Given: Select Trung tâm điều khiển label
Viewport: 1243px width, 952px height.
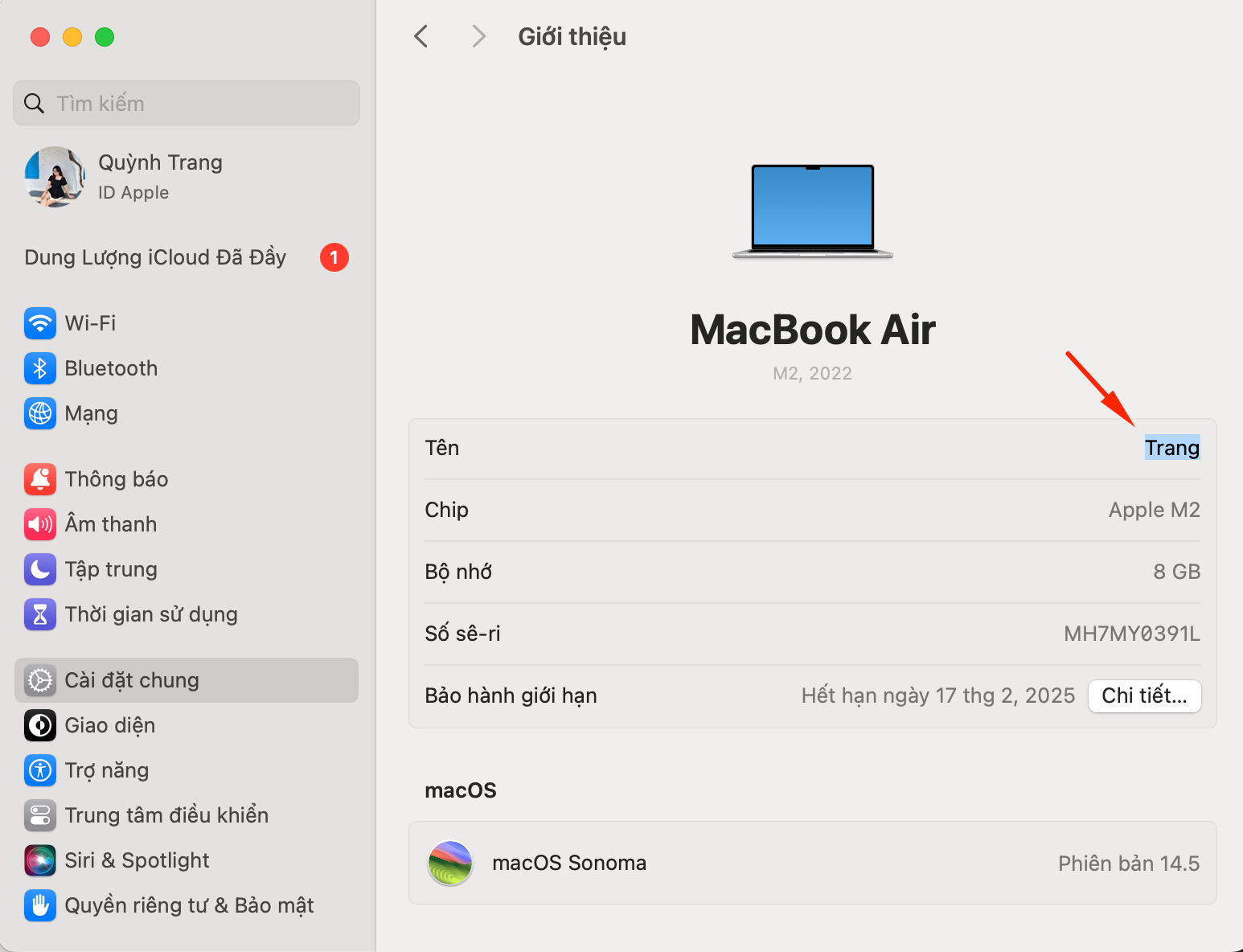Looking at the screenshot, I should tap(166, 815).
